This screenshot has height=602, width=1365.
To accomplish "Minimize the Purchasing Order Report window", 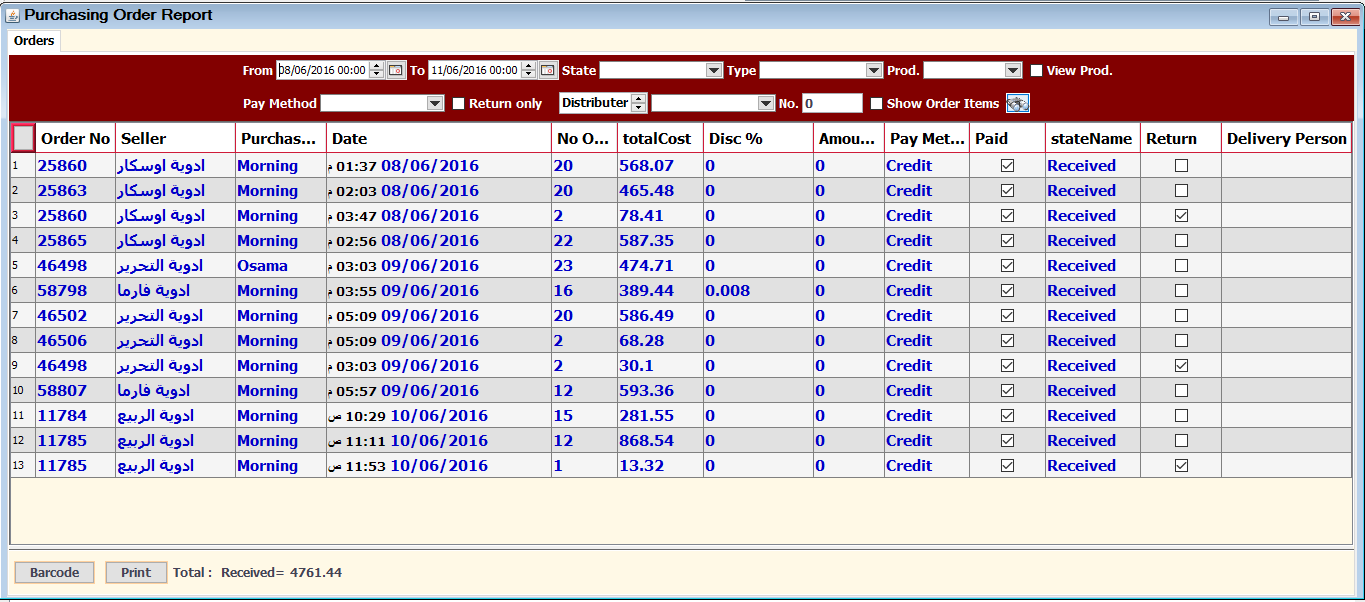I will tap(1283, 17).
